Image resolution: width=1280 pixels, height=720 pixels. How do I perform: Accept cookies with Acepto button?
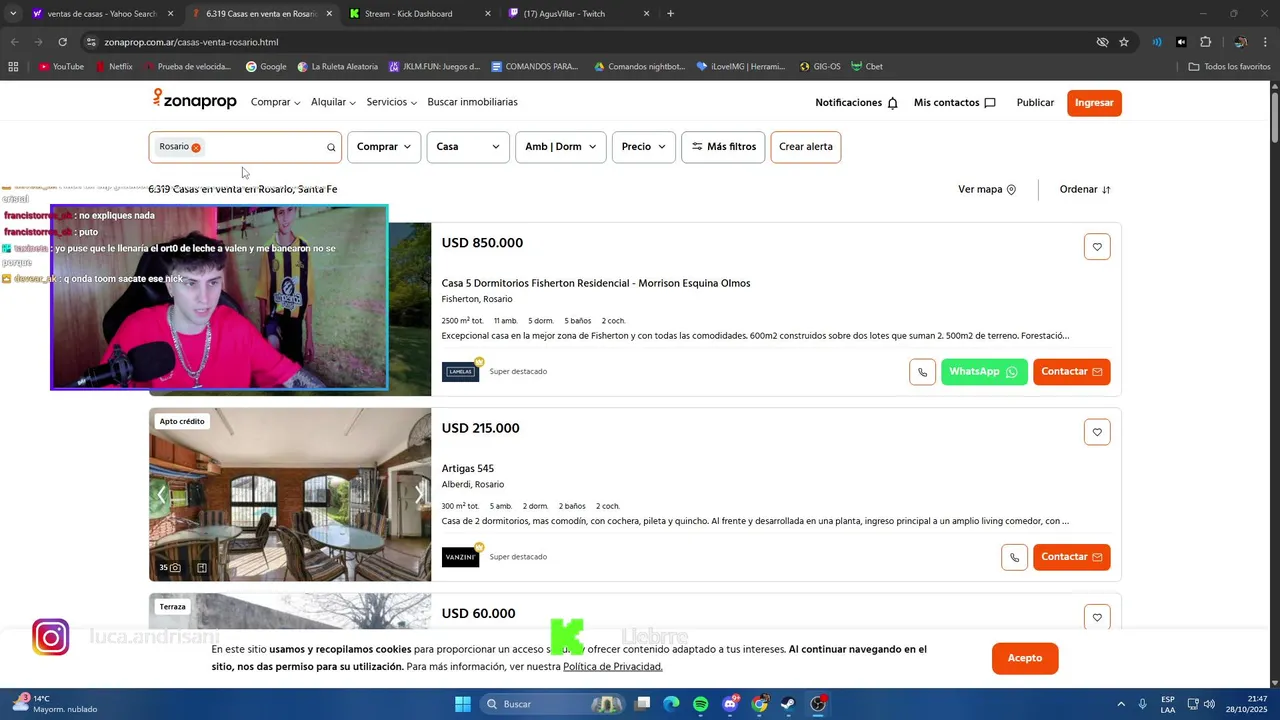coord(1025,658)
